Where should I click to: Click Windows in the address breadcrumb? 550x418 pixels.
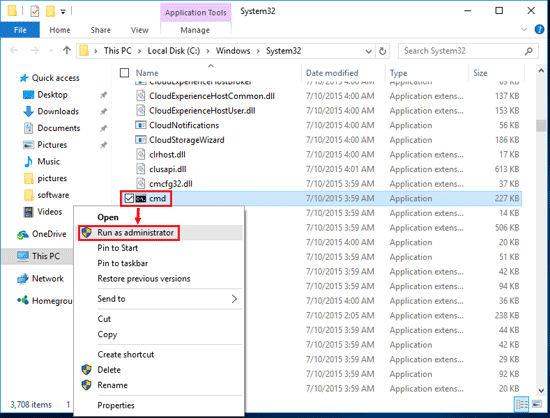(233, 51)
